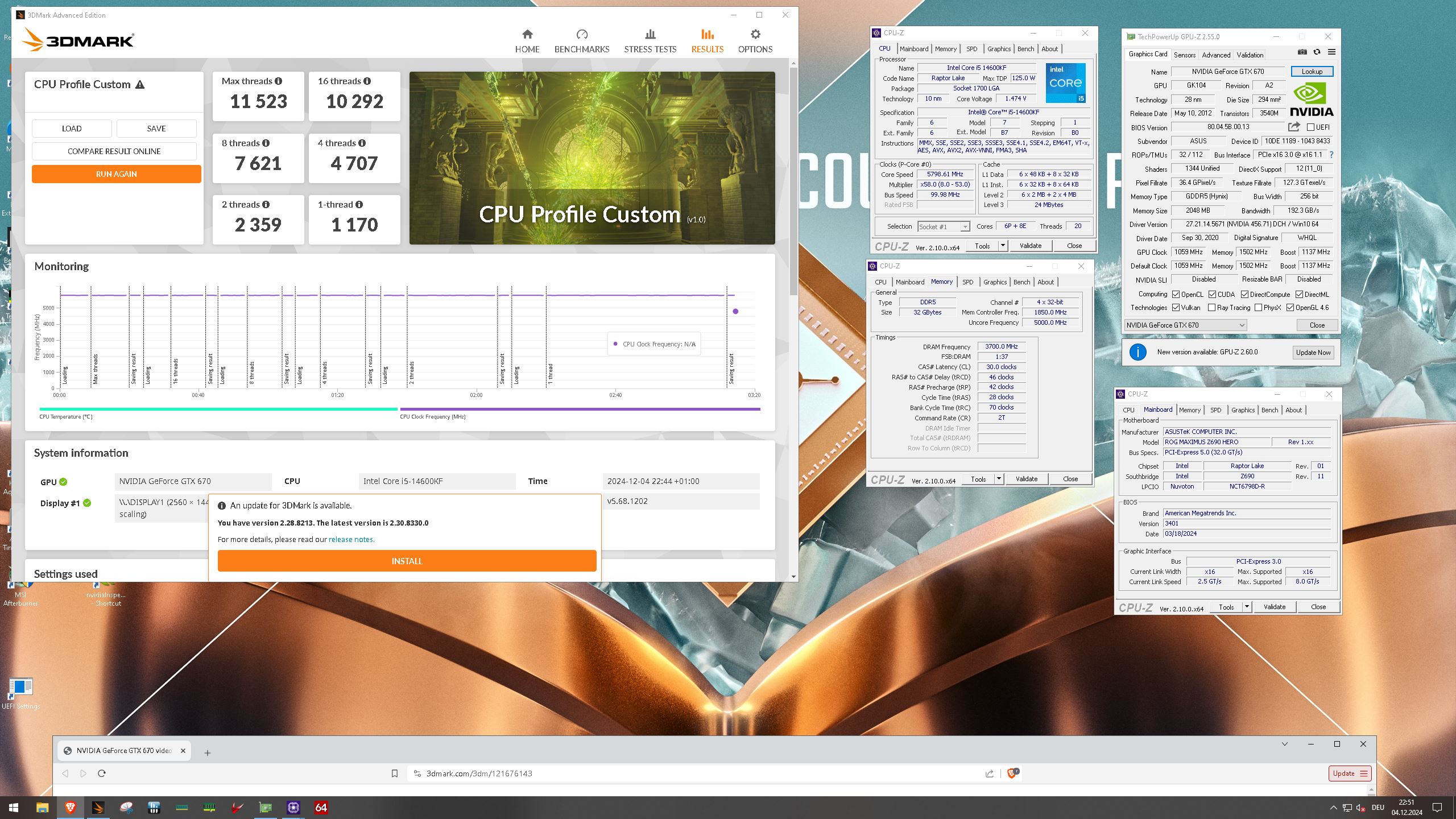The image size is (1456, 819).
Task: Click Brave Shields lion icon in address bar
Action: coord(1012,773)
